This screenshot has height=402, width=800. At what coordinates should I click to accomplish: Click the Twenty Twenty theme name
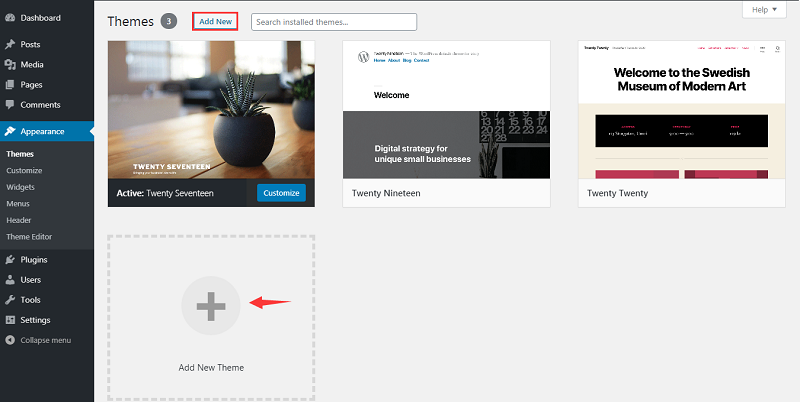(617, 193)
